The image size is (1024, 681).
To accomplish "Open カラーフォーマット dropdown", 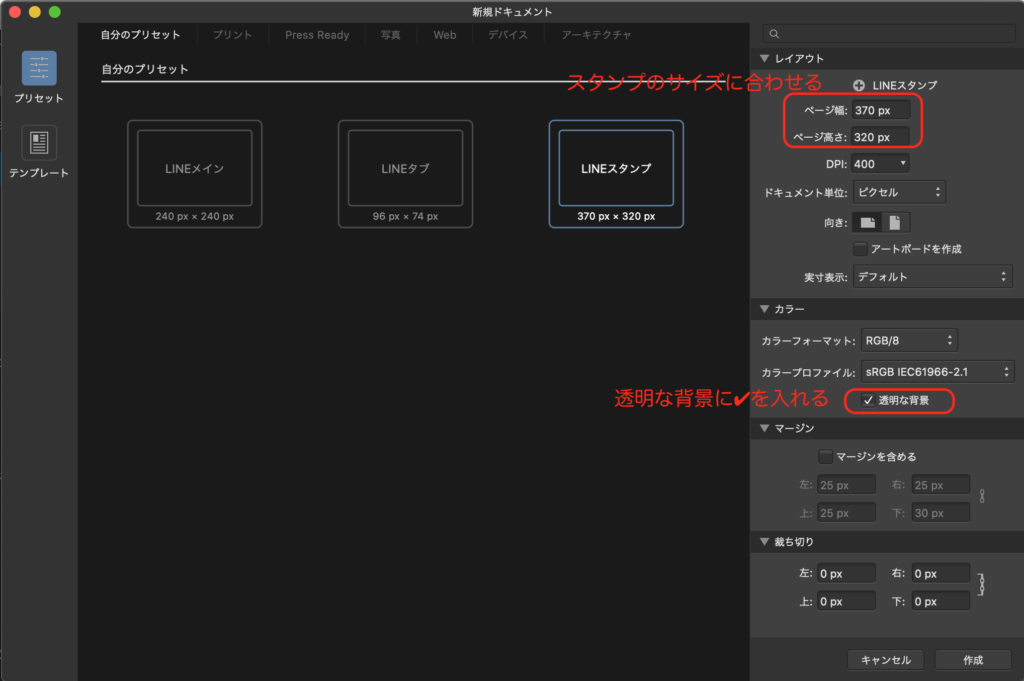I will click(909, 340).
